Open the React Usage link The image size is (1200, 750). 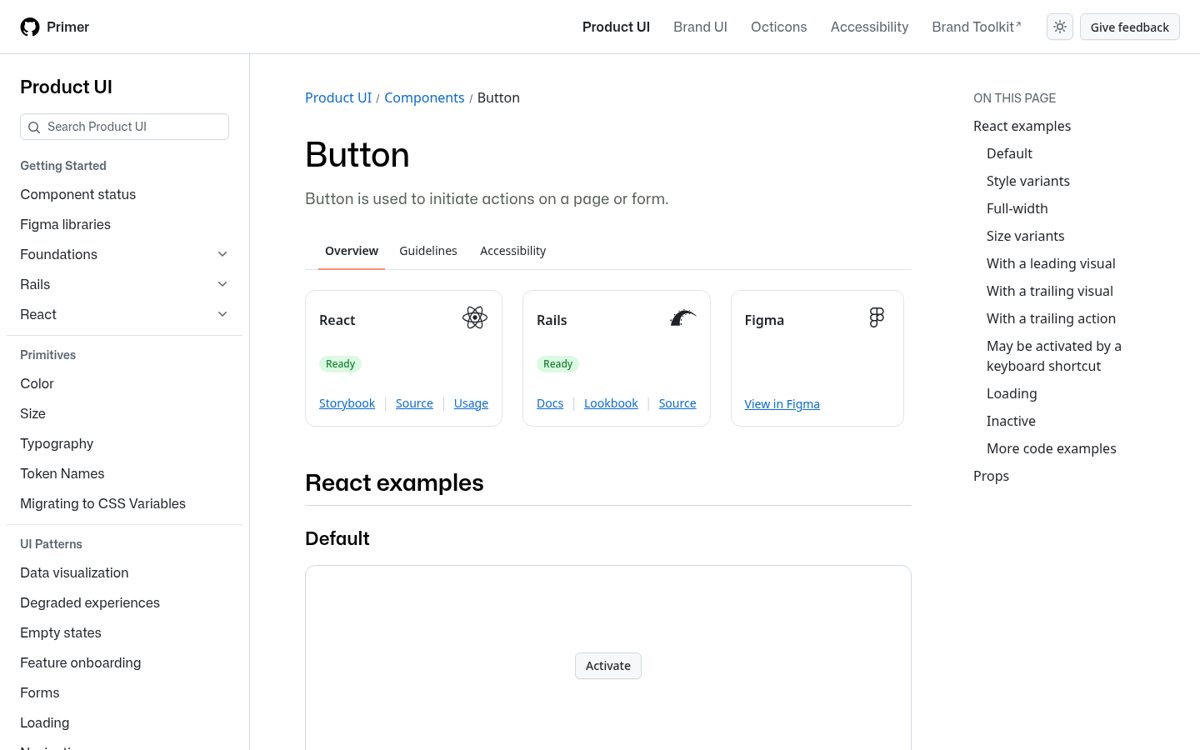point(471,403)
